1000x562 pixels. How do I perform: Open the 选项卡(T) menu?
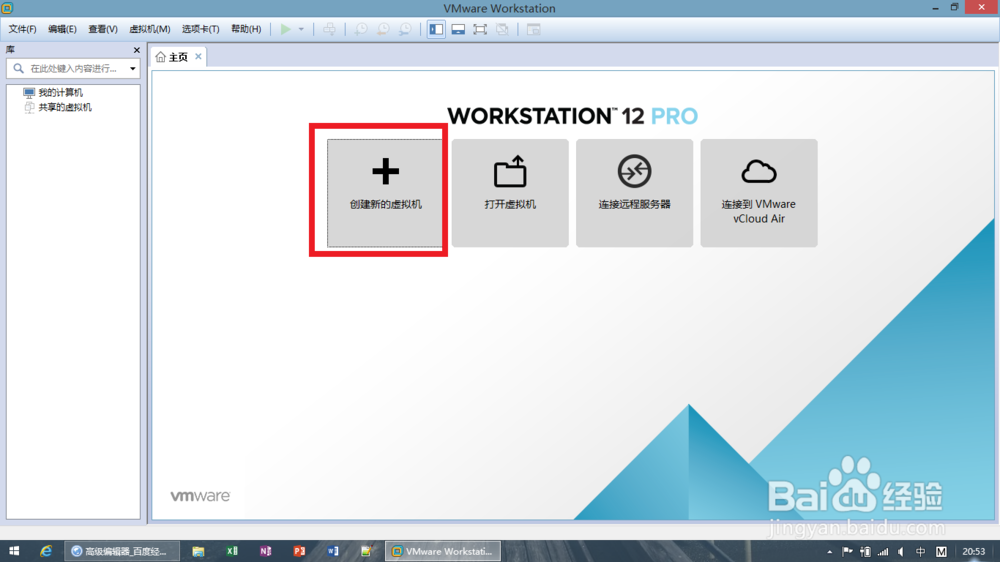click(200, 29)
